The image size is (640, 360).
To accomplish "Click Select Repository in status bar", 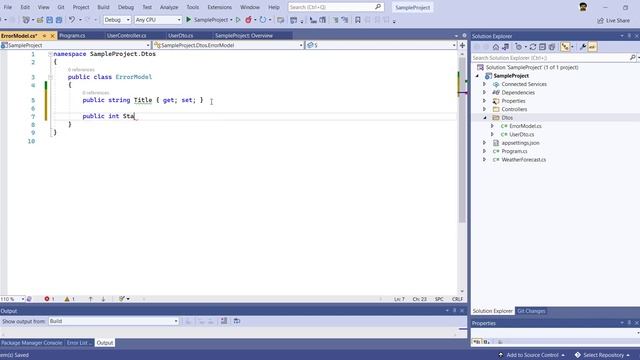I will [603, 355].
